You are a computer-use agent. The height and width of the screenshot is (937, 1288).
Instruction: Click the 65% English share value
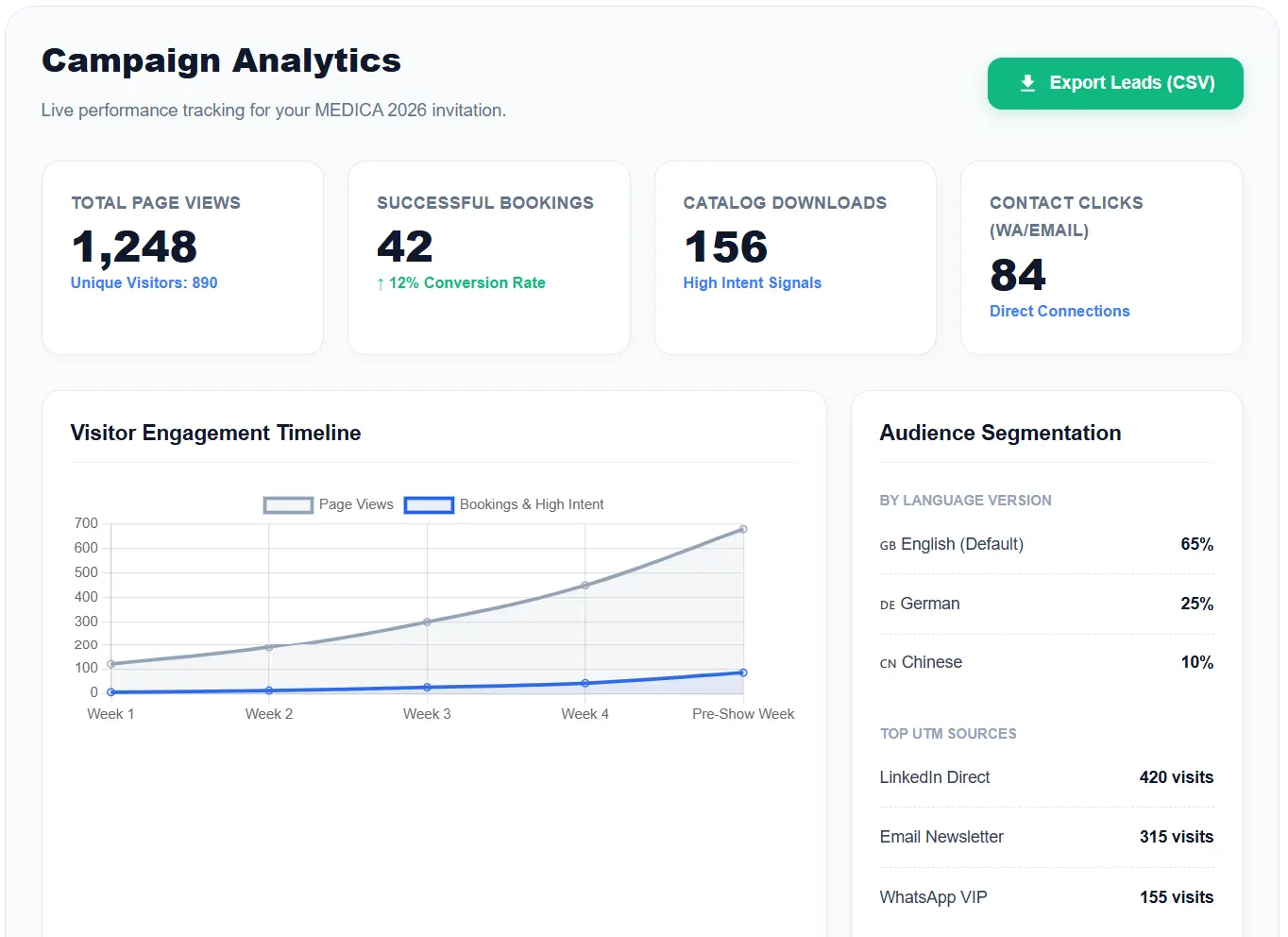click(x=1197, y=544)
